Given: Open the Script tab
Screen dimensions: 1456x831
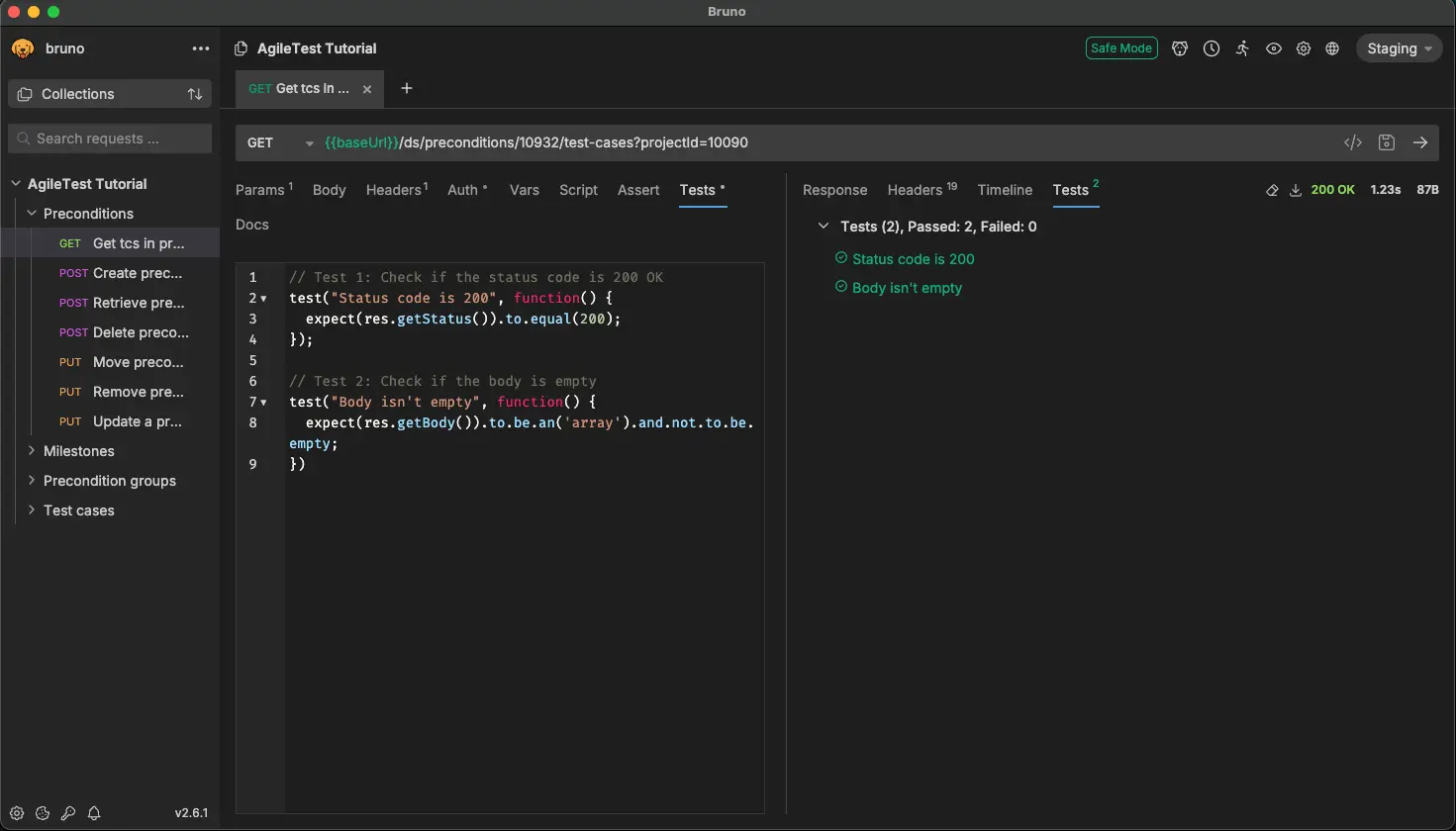Looking at the screenshot, I should 578,190.
